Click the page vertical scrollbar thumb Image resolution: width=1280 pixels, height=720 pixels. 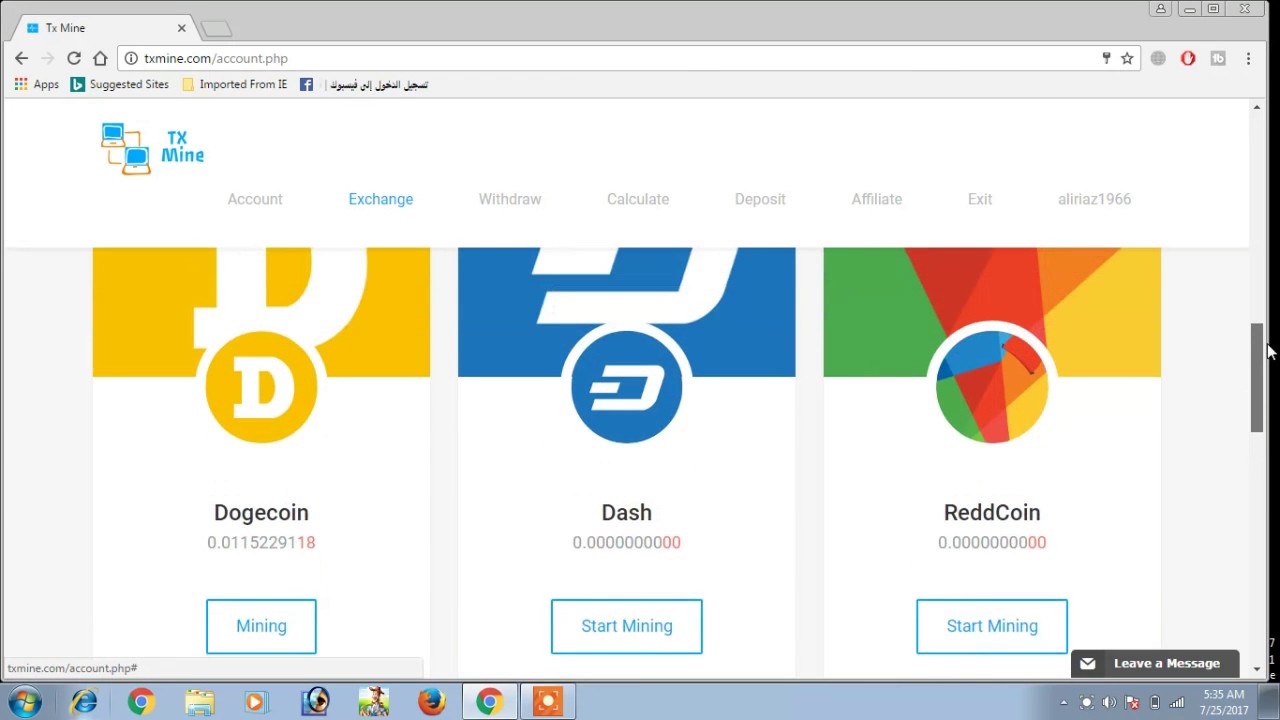1257,378
